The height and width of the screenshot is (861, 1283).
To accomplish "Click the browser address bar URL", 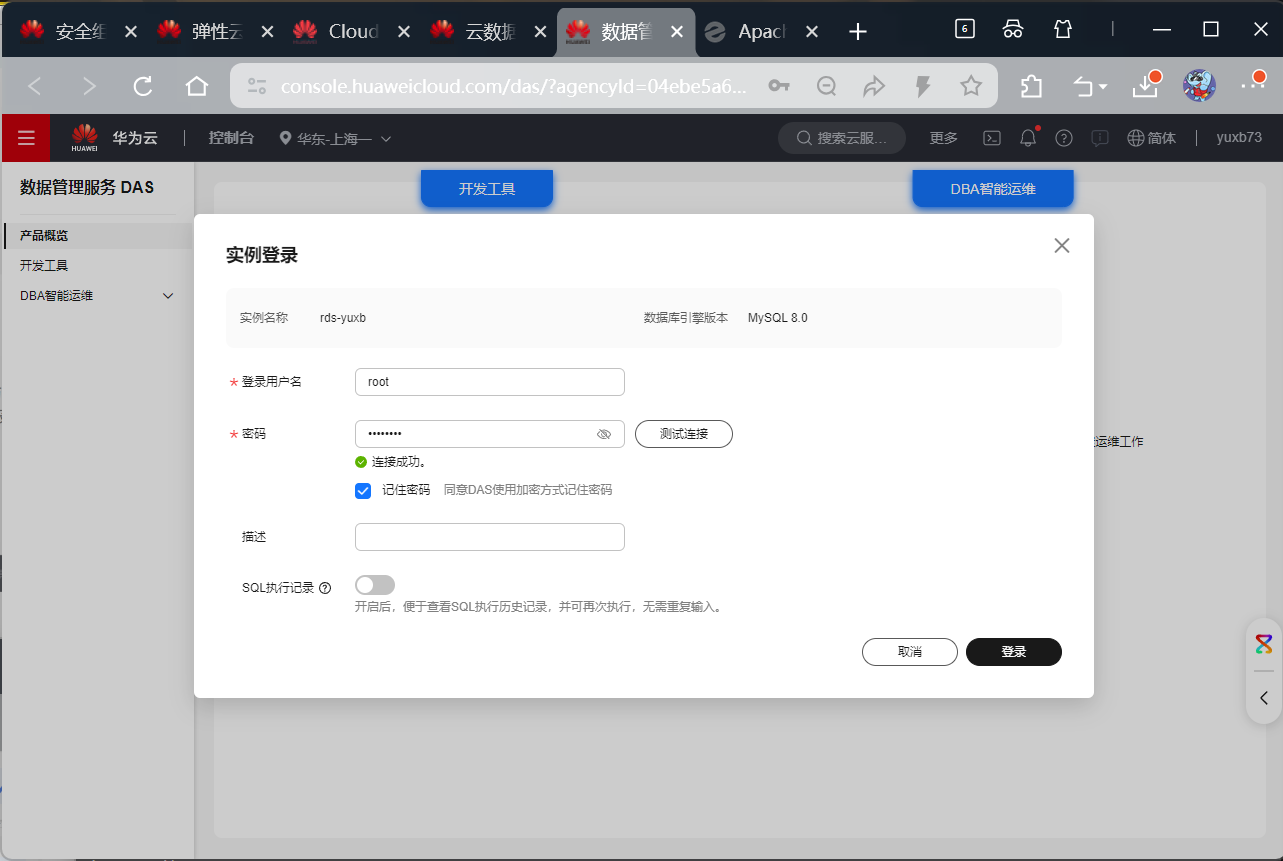I will pyautogui.click(x=514, y=87).
